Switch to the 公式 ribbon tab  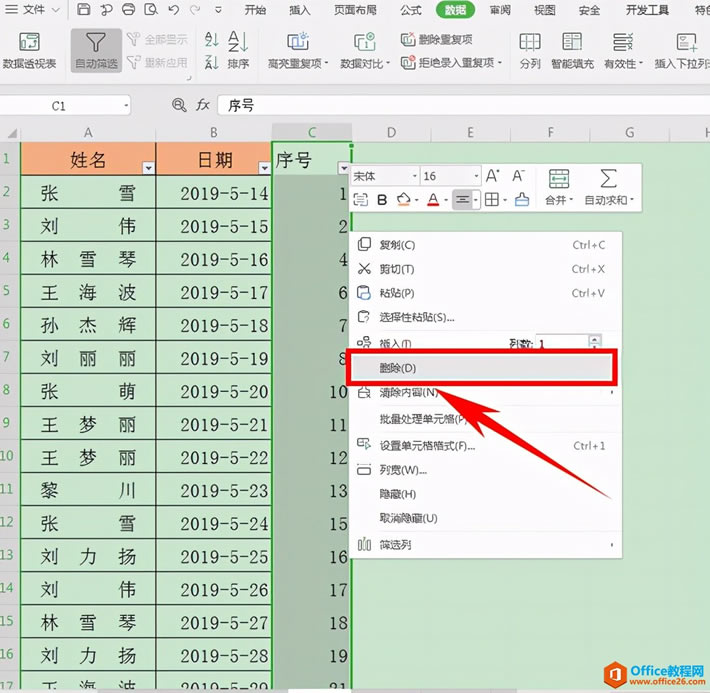pos(411,10)
